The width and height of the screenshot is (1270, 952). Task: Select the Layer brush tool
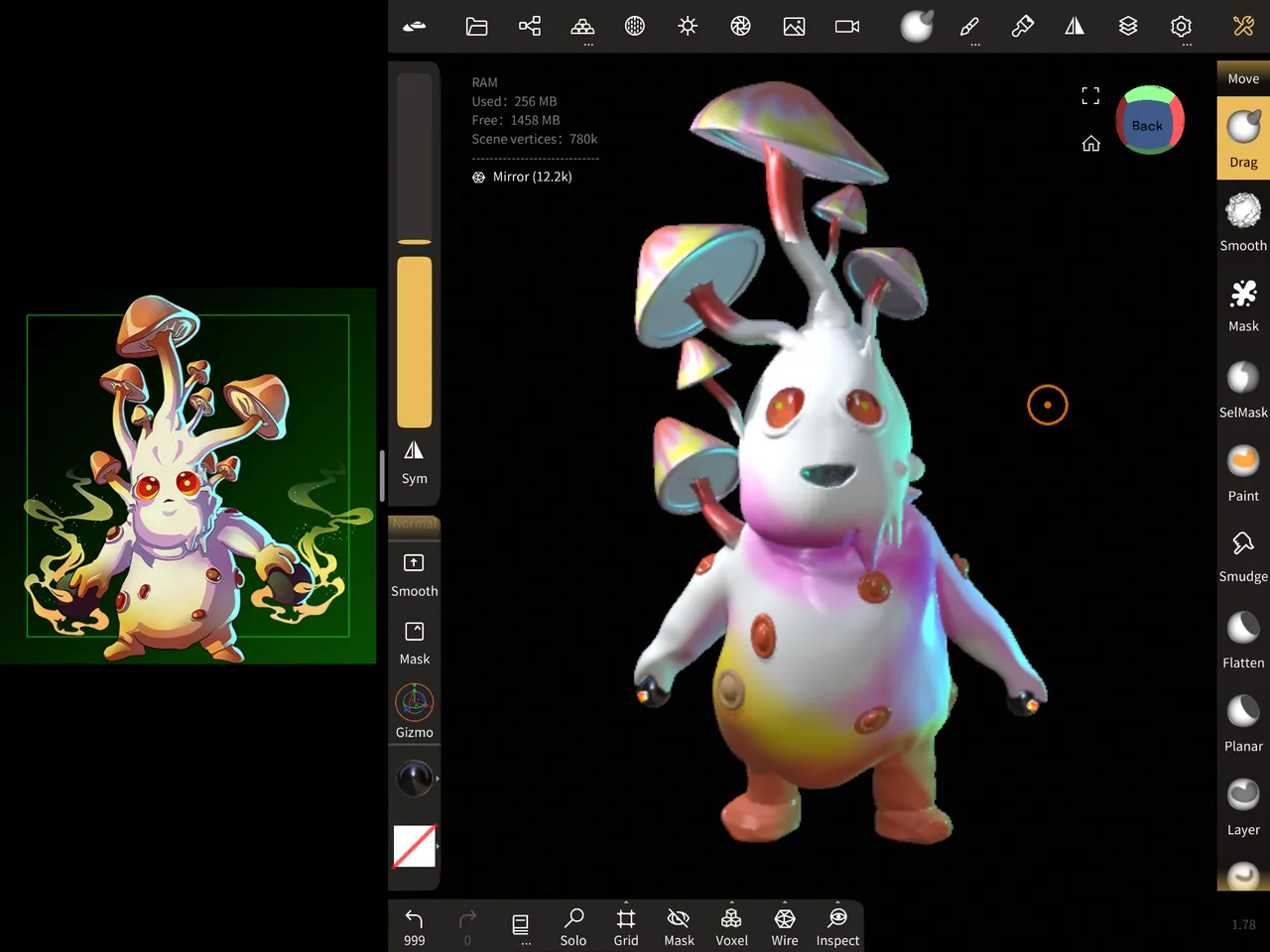pyautogui.click(x=1243, y=806)
